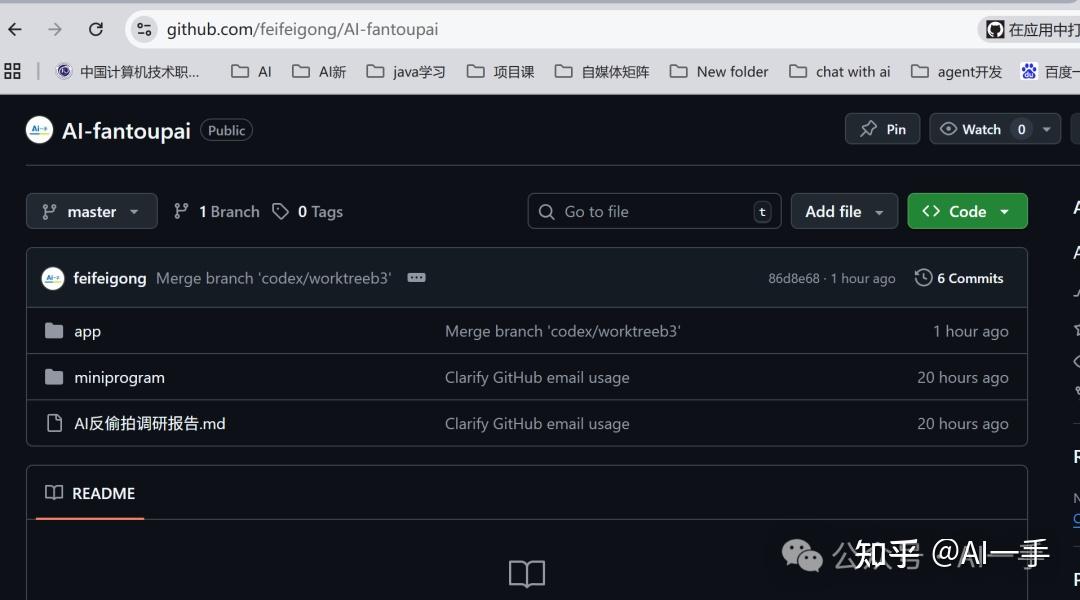Screen dimensions: 1080x600
Task: Reload the page with refresh icon
Action: 96,30
